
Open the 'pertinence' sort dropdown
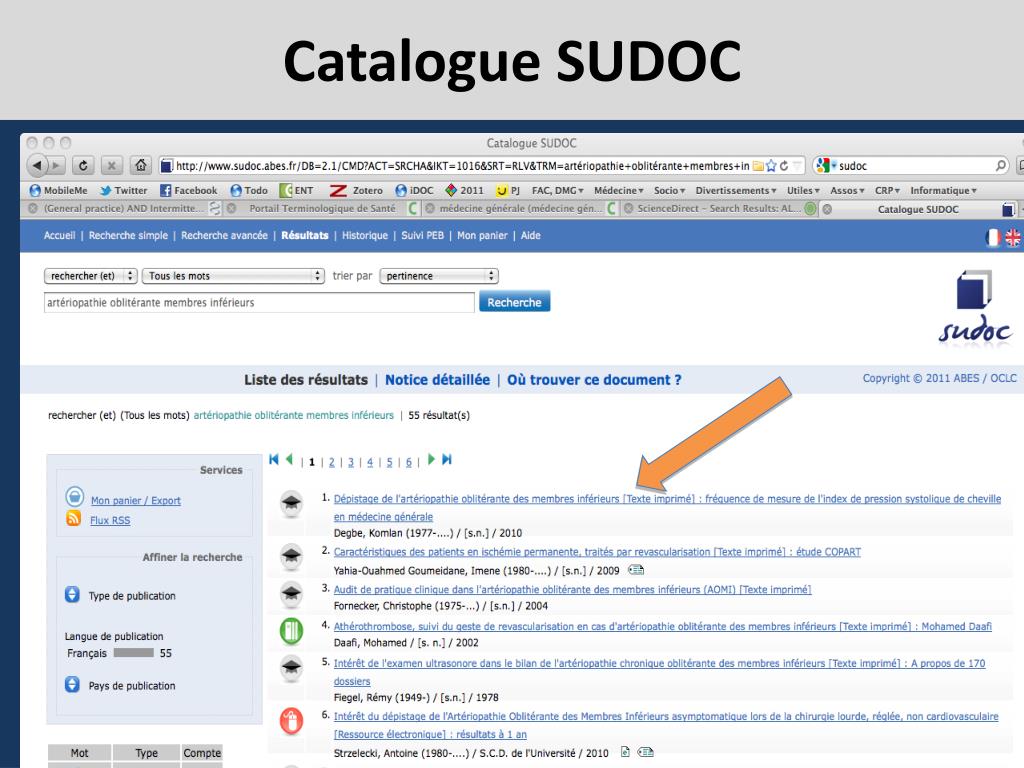(439, 276)
